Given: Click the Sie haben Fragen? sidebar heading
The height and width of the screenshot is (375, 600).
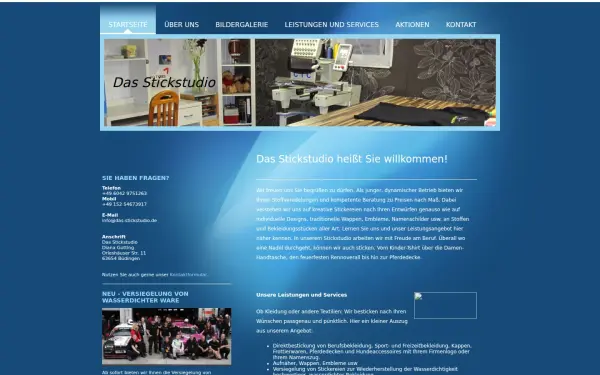Looking at the screenshot, I should [x=135, y=178].
